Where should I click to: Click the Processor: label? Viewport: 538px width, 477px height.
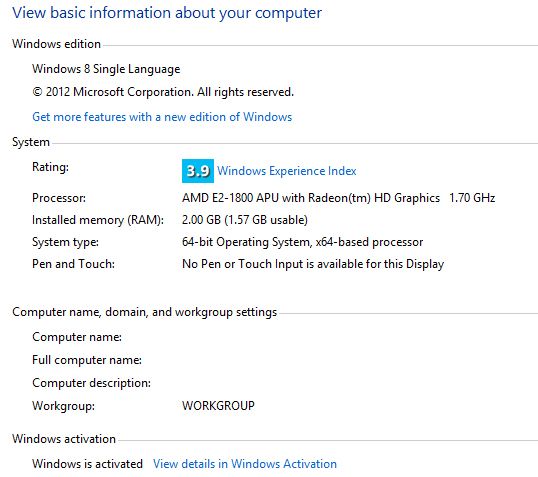[59, 198]
